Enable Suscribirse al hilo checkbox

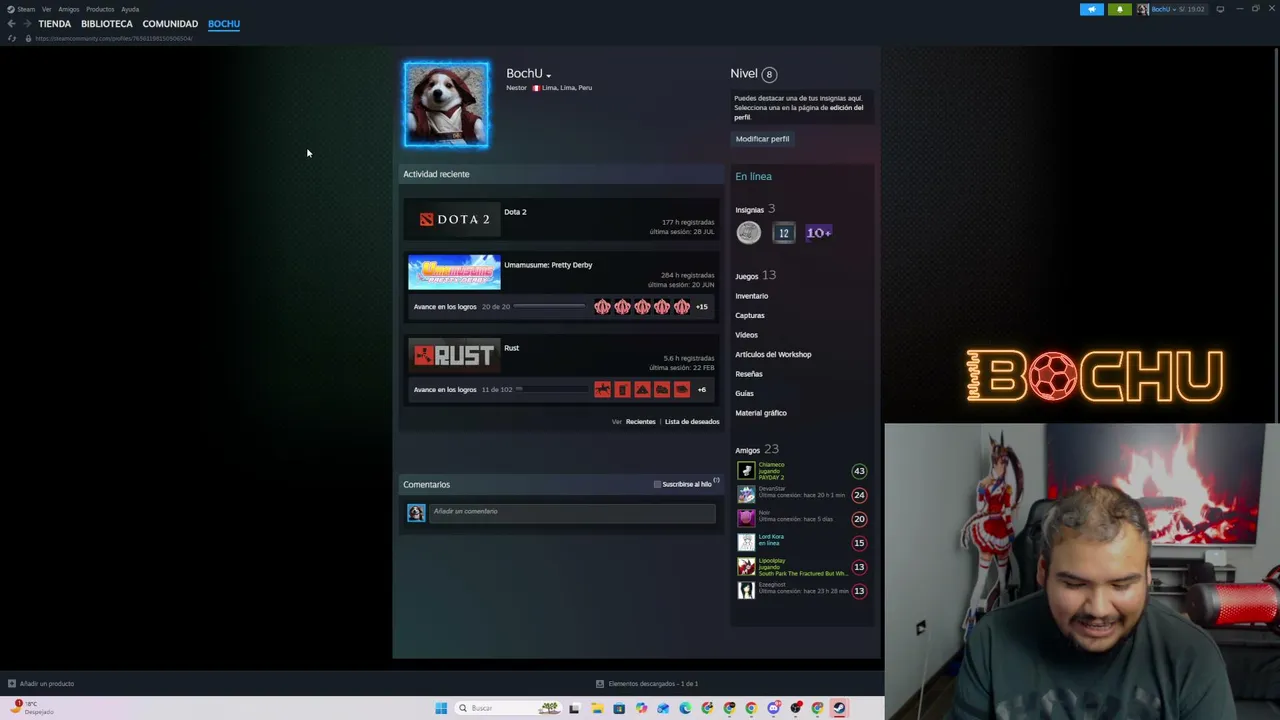(657, 484)
